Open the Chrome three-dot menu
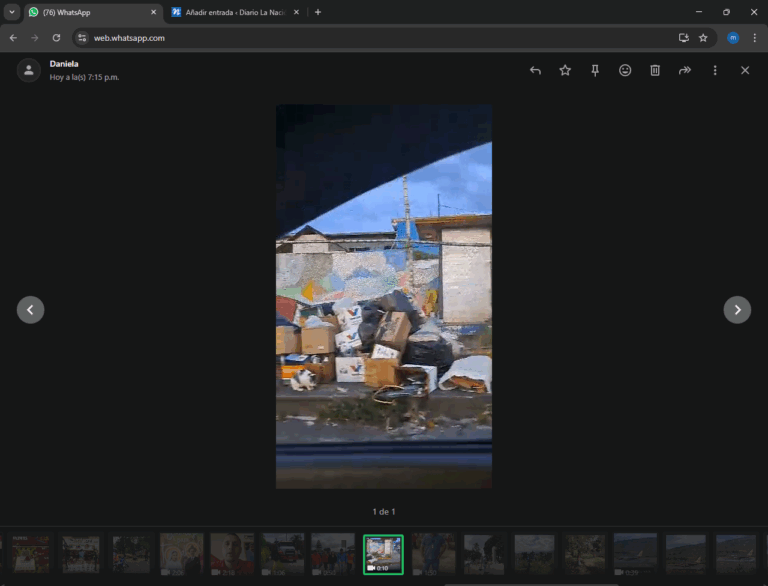The width and height of the screenshot is (768, 586). pos(754,38)
